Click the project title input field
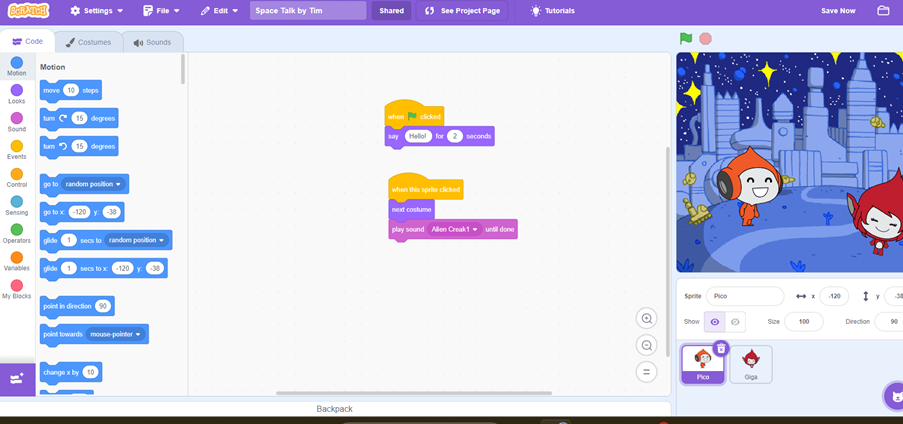This screenshot has width=903, height=424. pos(308,11)
